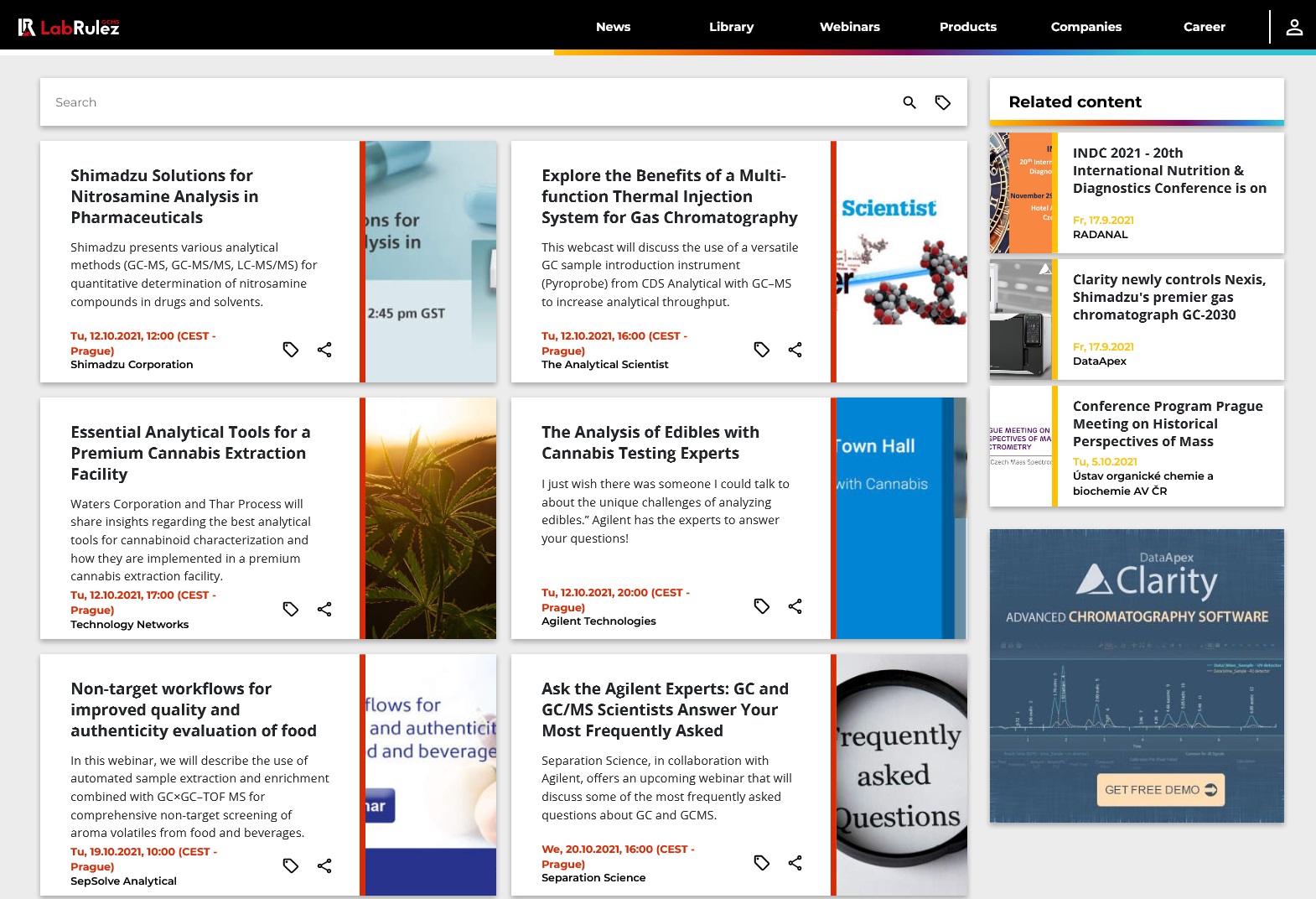Open Conference Program Prague Meeting related item
This screenshot has height=899, width=1316.
tap(1168, 424)
